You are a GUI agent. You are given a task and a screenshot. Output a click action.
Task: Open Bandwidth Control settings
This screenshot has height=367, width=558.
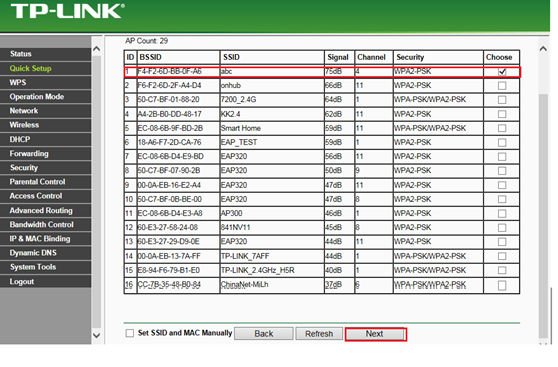[46, 225]
